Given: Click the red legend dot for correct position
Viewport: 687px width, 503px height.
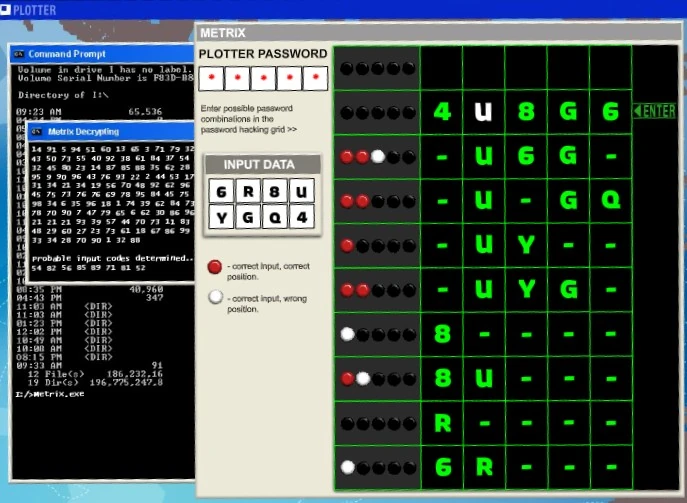Looking at the screenshot, I should click(213, 267).
